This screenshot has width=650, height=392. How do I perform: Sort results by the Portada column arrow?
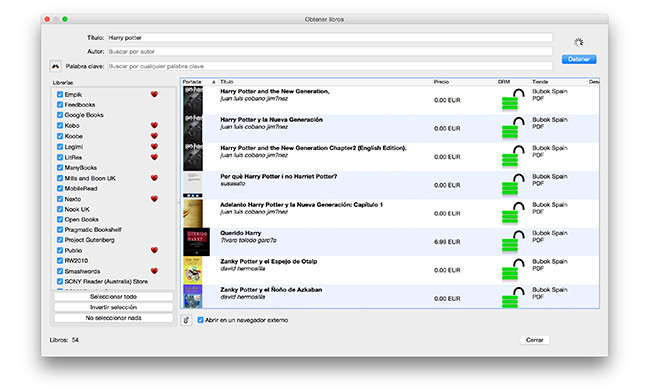pos(214,82)
